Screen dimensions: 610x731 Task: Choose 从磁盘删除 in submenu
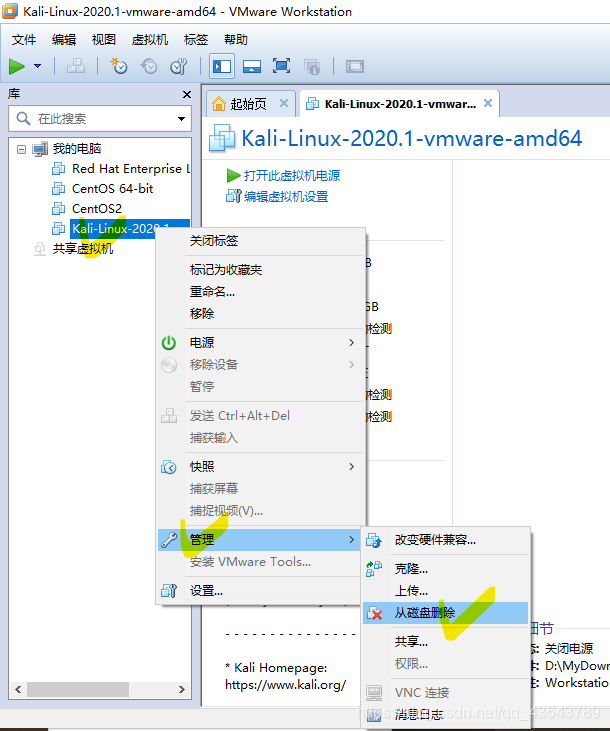pyautogui.click(x=425, y=613)
